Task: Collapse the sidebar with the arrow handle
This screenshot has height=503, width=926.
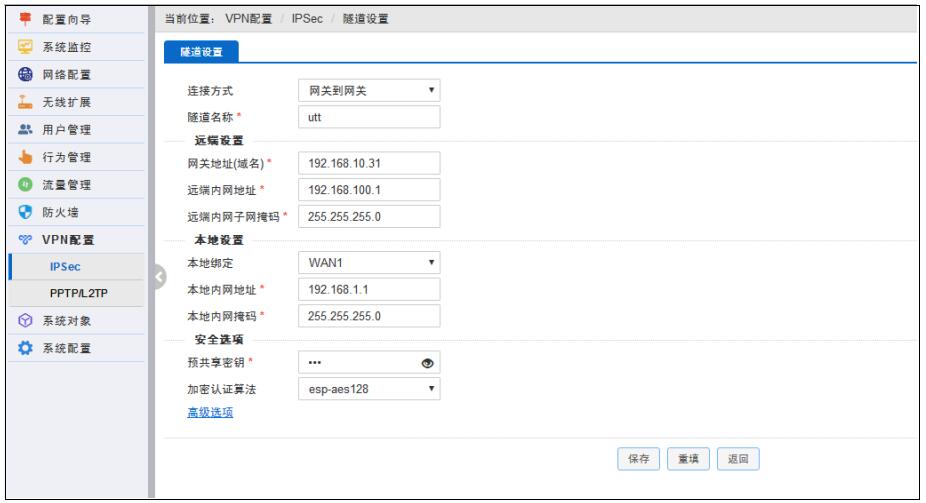Action: (159, 277)
